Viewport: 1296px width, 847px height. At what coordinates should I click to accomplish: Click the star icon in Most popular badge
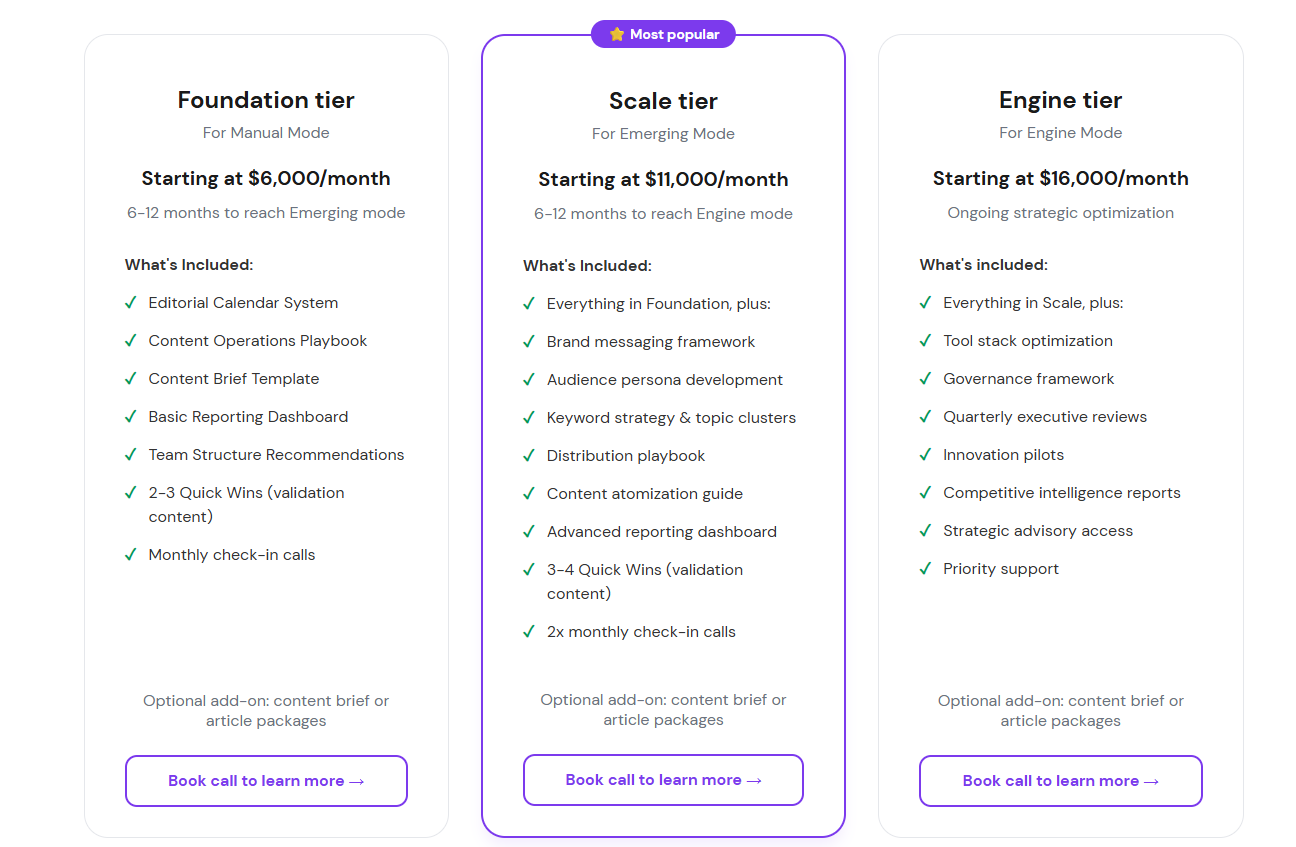pos(616,34)
